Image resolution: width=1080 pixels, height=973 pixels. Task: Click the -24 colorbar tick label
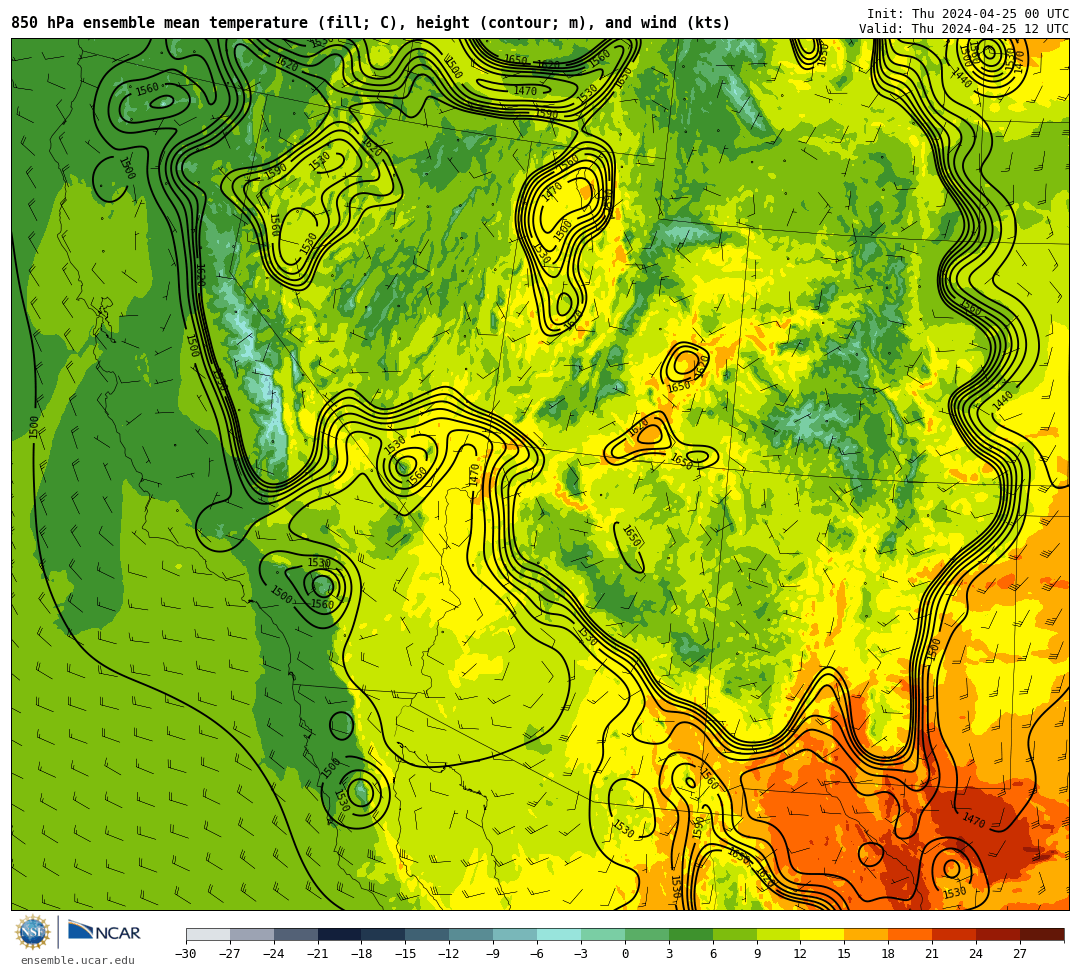(x=274, y=954)
